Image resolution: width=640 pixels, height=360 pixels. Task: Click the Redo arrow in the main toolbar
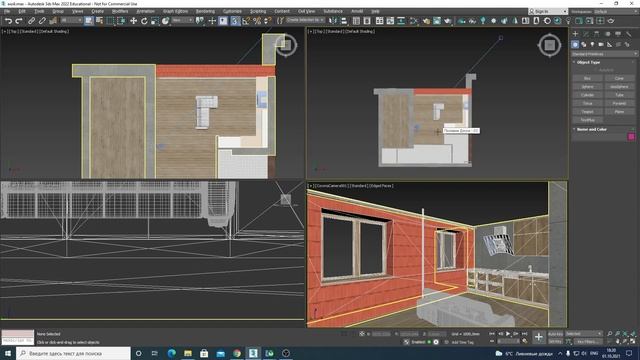click(19, 21)
